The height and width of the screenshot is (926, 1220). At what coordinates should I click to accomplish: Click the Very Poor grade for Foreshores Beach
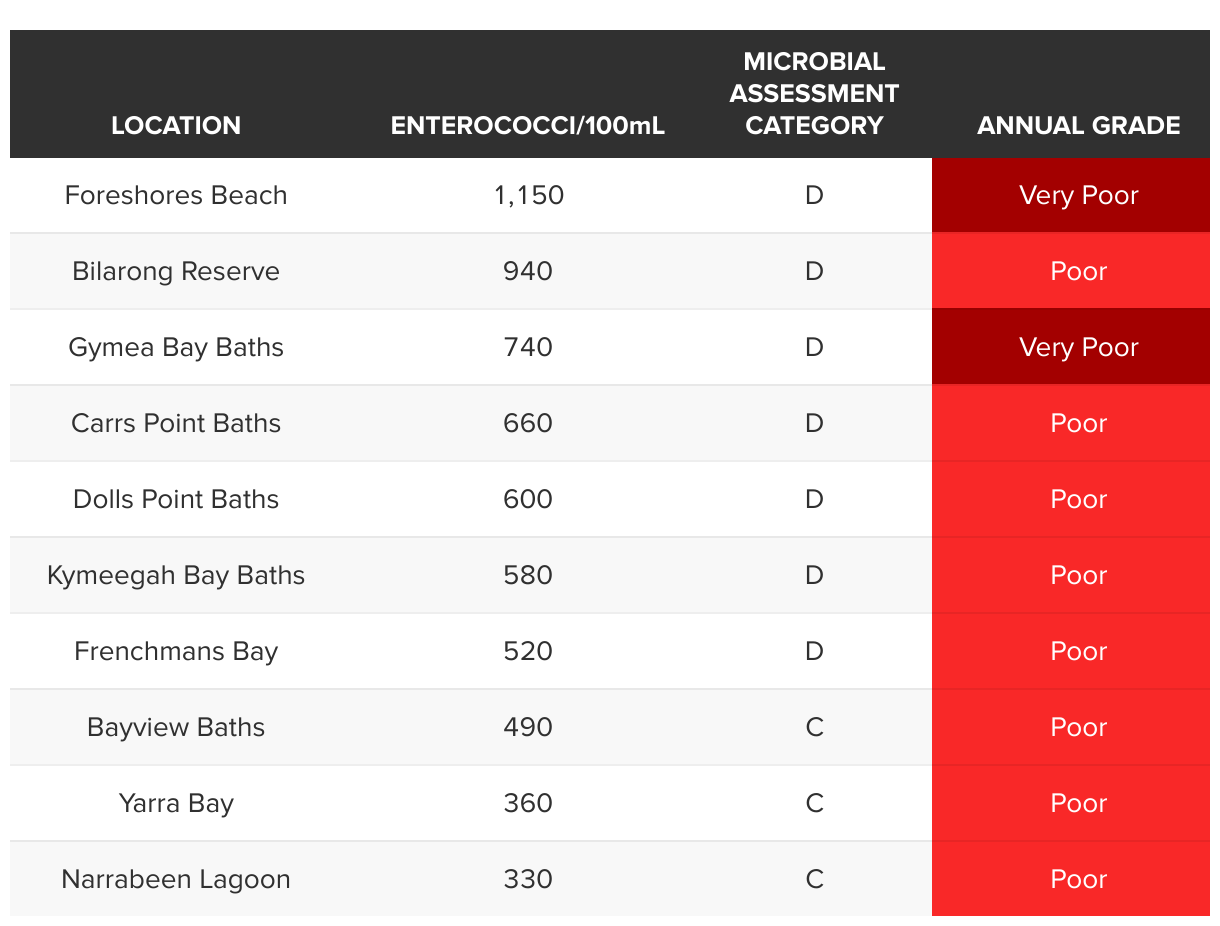pos(1078,195)
